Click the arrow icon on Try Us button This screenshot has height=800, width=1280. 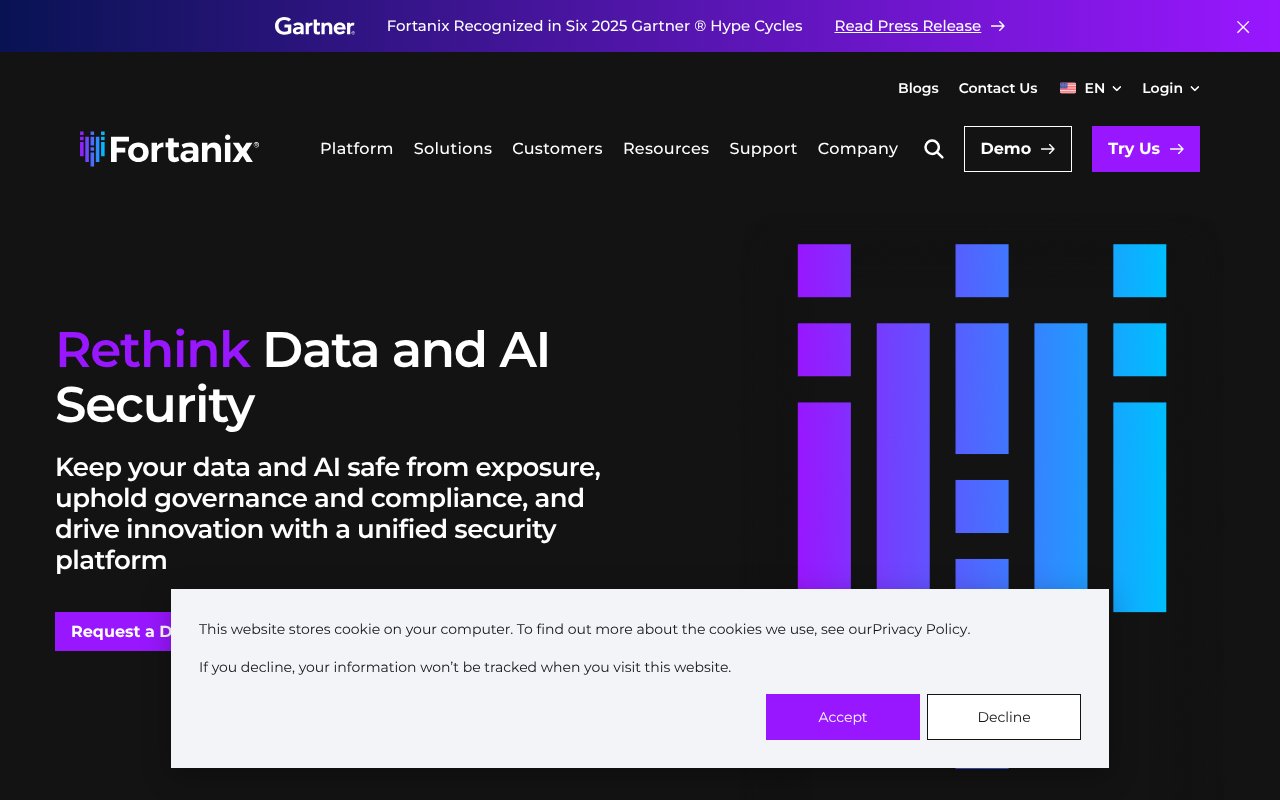point(1176,148)
